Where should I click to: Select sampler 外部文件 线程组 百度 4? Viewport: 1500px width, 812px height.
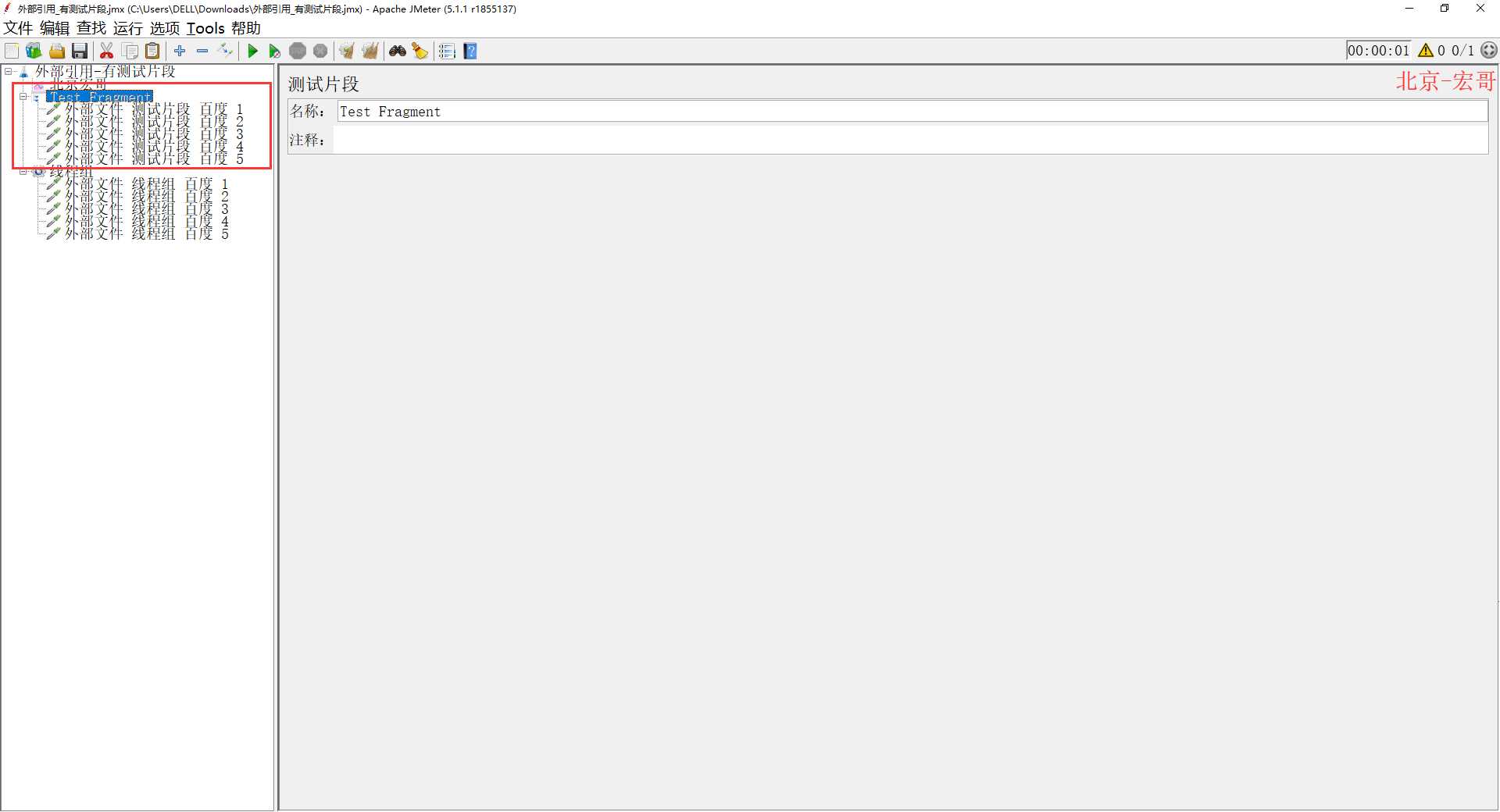coord(147,222)
